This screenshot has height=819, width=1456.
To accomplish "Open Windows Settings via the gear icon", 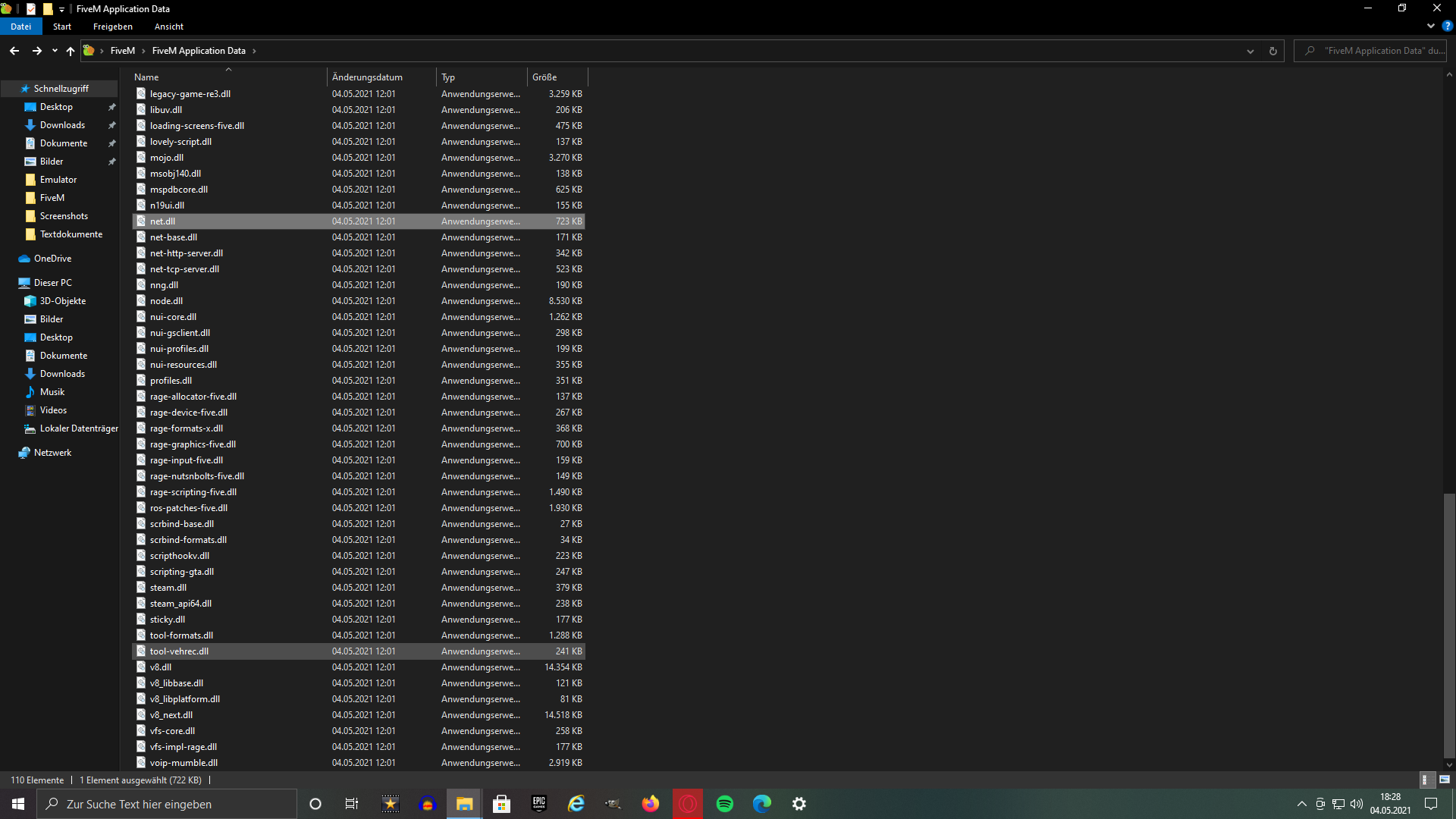I will pos(799,803).
